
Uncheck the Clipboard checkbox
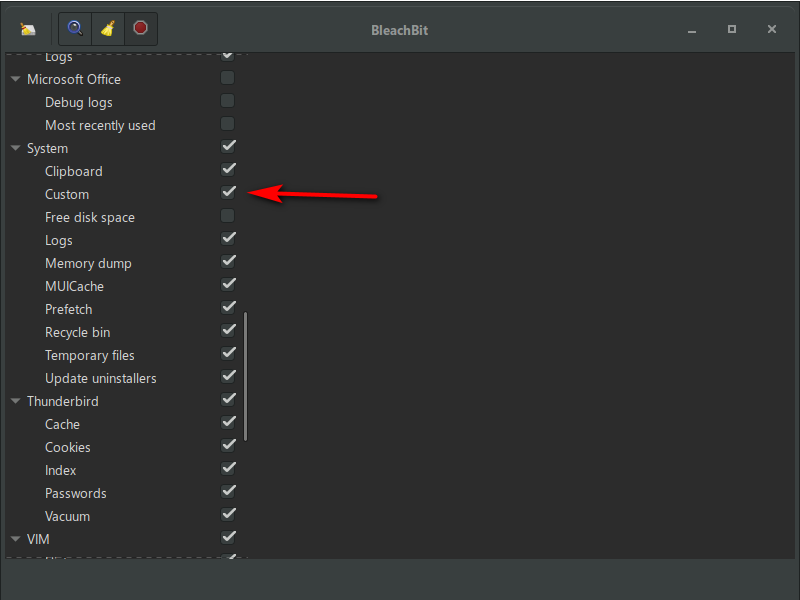point(228,170)
